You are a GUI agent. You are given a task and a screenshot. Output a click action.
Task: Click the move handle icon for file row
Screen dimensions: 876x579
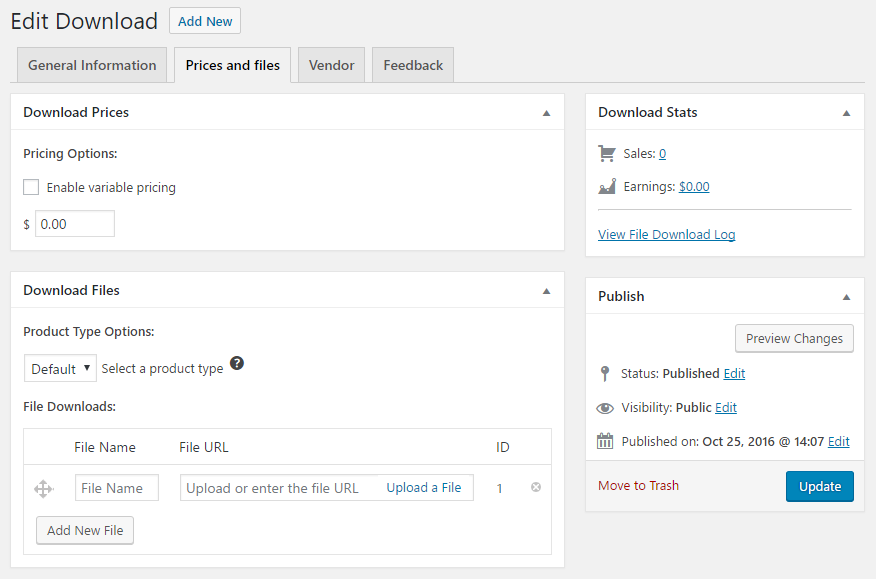(43, 489)
